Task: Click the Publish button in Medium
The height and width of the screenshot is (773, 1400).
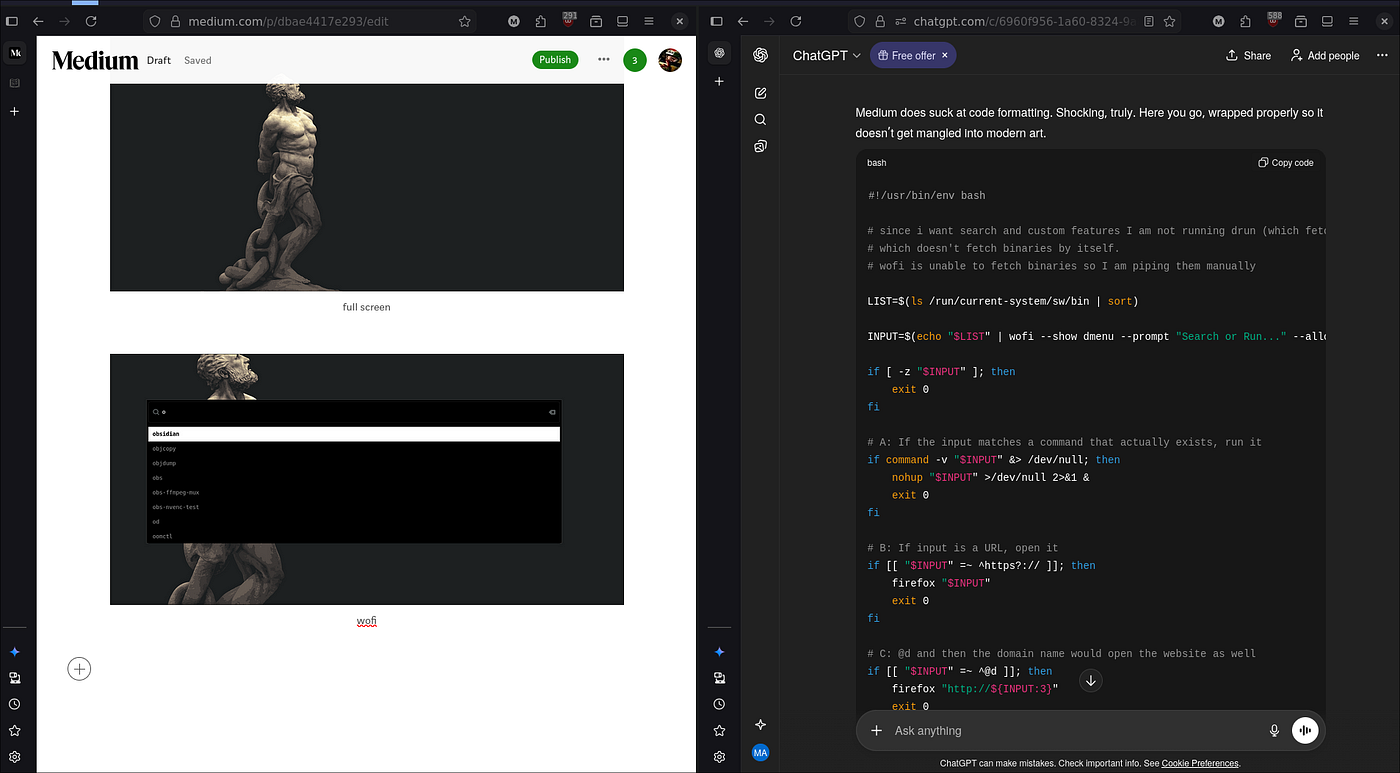Action: tap(555, 60)
